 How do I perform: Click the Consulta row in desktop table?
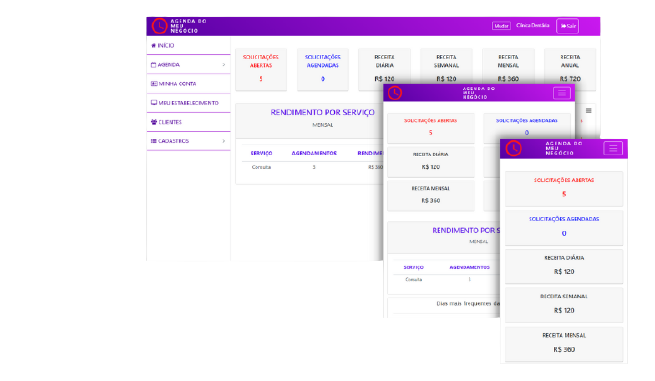click(312, 167)
